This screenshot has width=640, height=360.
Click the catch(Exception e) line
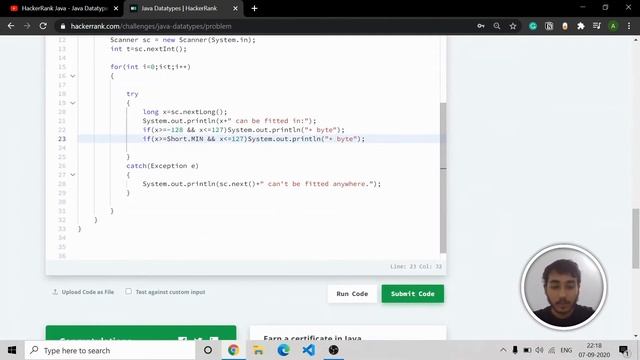point(162,166)
